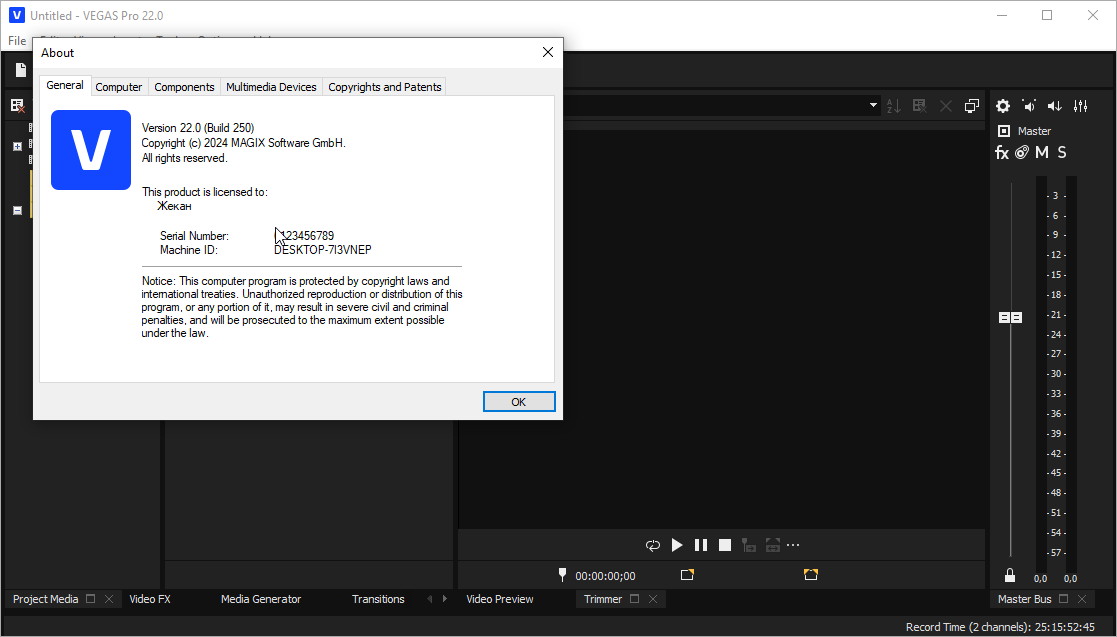
Task: Click the VEGAS logo in the title bar
Action: click(x=16, y=15)
